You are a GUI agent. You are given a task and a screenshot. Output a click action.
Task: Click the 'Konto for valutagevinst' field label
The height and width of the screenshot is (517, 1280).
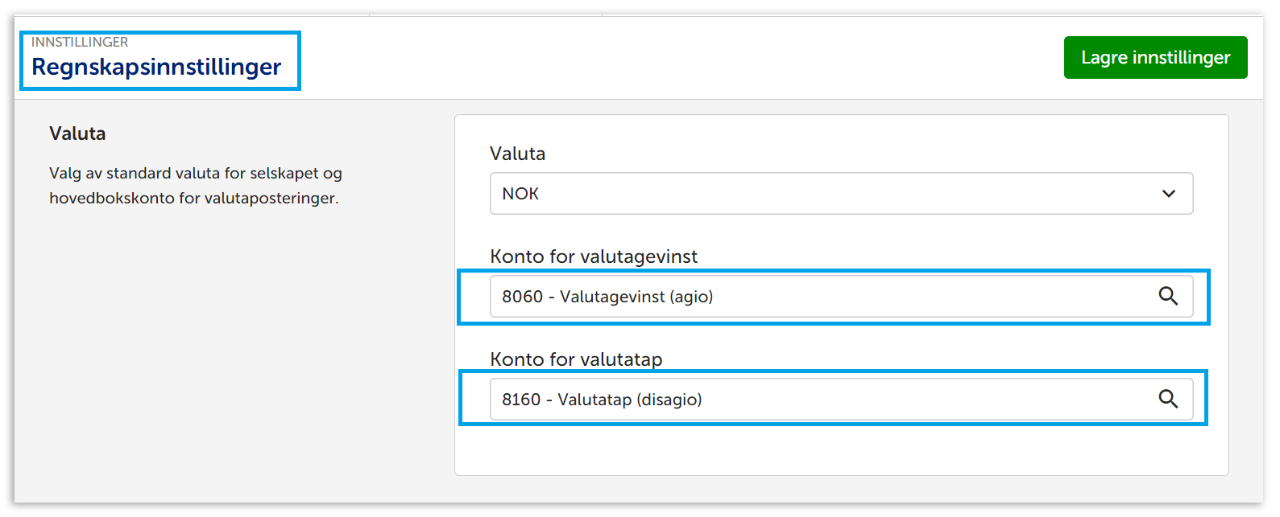pos(593,256)
